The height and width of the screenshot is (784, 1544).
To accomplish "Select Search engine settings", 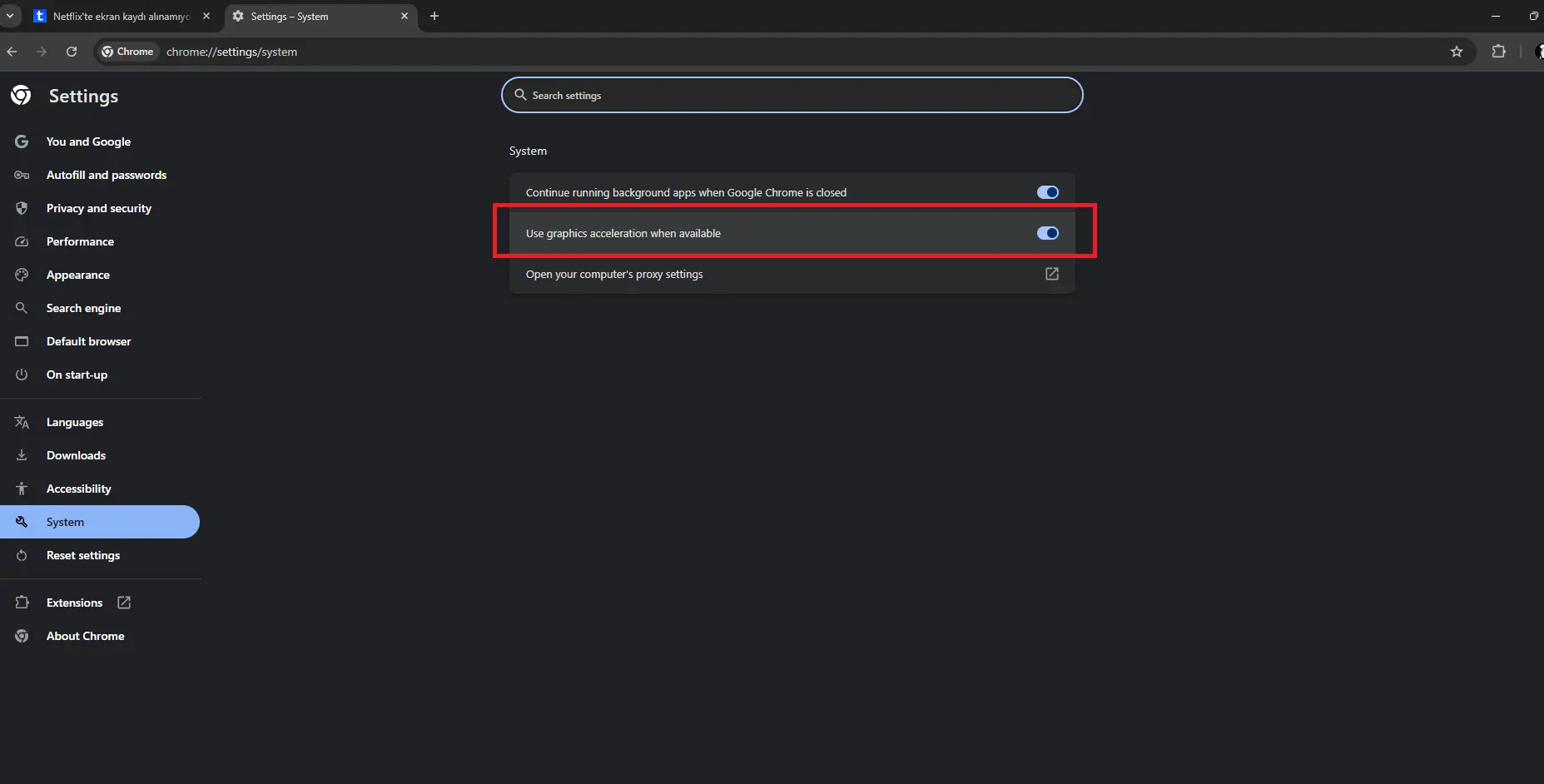I will coord(83,308).
